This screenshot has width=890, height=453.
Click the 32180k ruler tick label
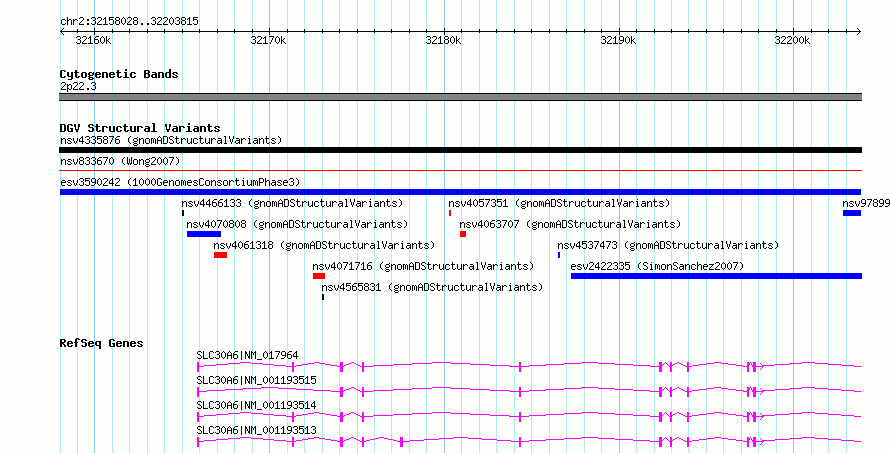443,41
